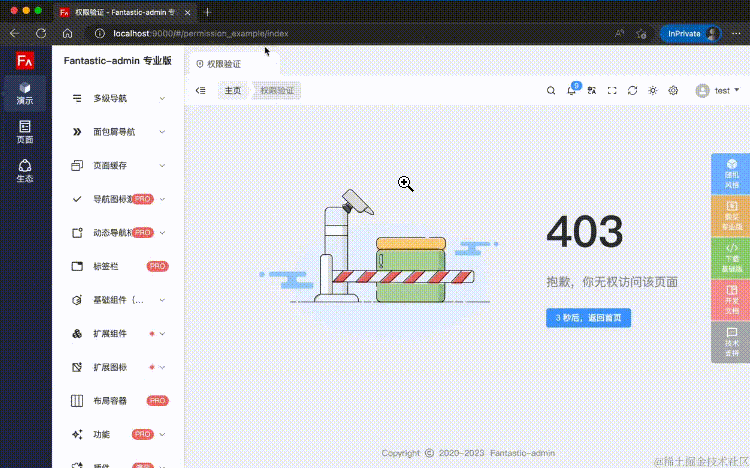750x468 pixels.
Task: Open the 布局容器 menu item
Action: 118,401
